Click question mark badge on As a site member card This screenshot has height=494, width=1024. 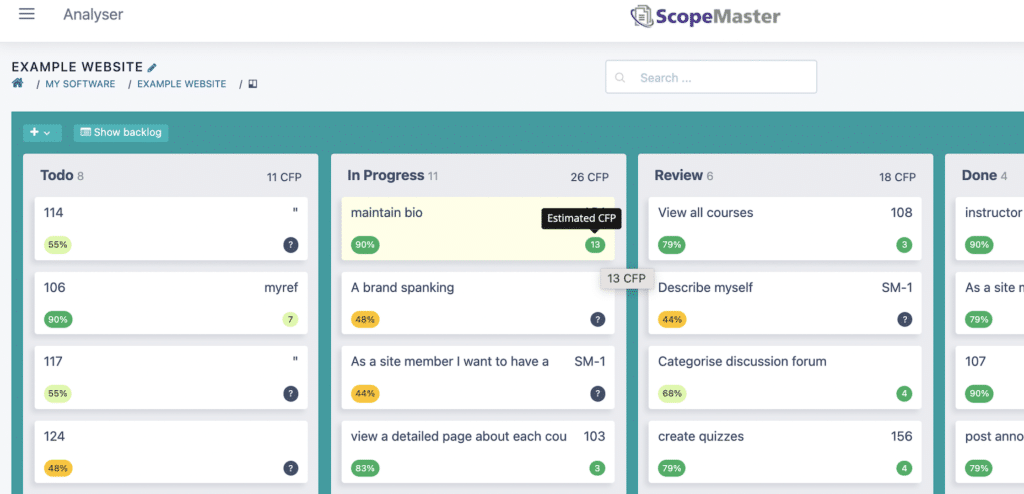pyautogui.click(x=598, y=394)
